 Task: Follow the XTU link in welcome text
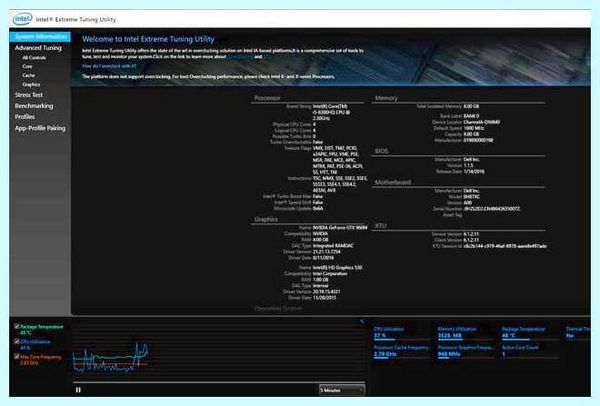(x=267, y=57)
